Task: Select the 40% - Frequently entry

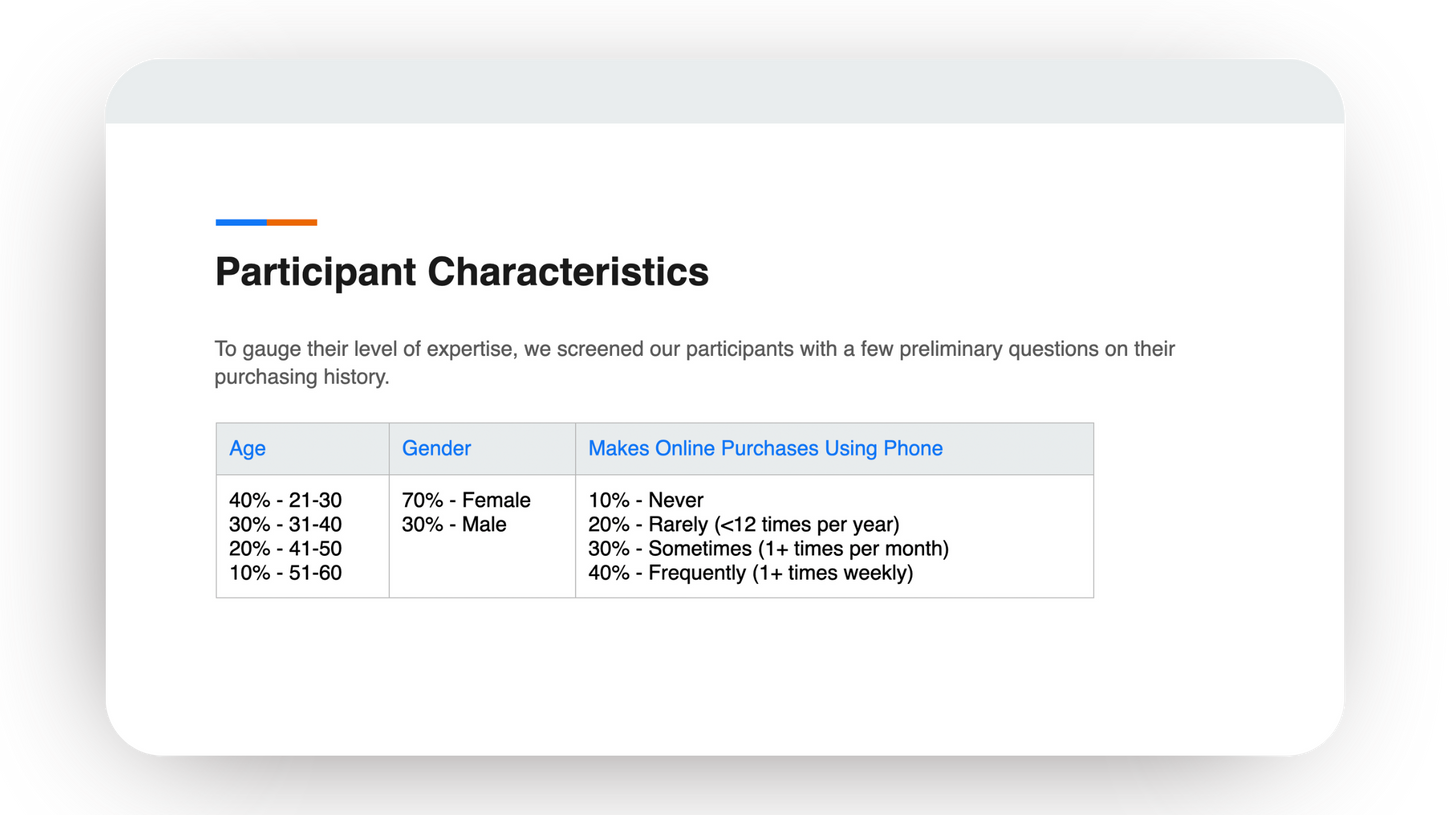Action: coord(750,573)
